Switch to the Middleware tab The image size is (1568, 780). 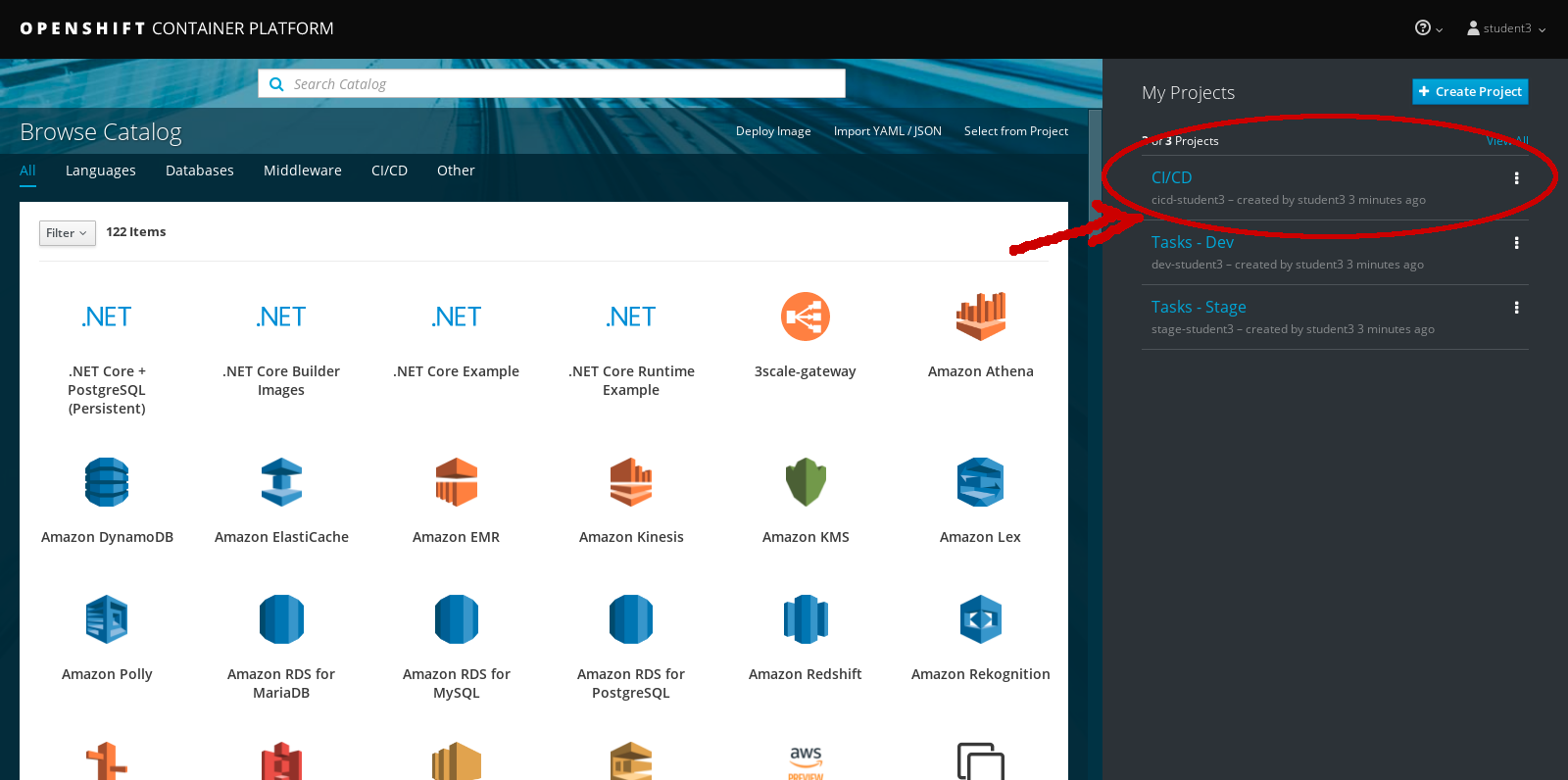(x=303, y=171)
